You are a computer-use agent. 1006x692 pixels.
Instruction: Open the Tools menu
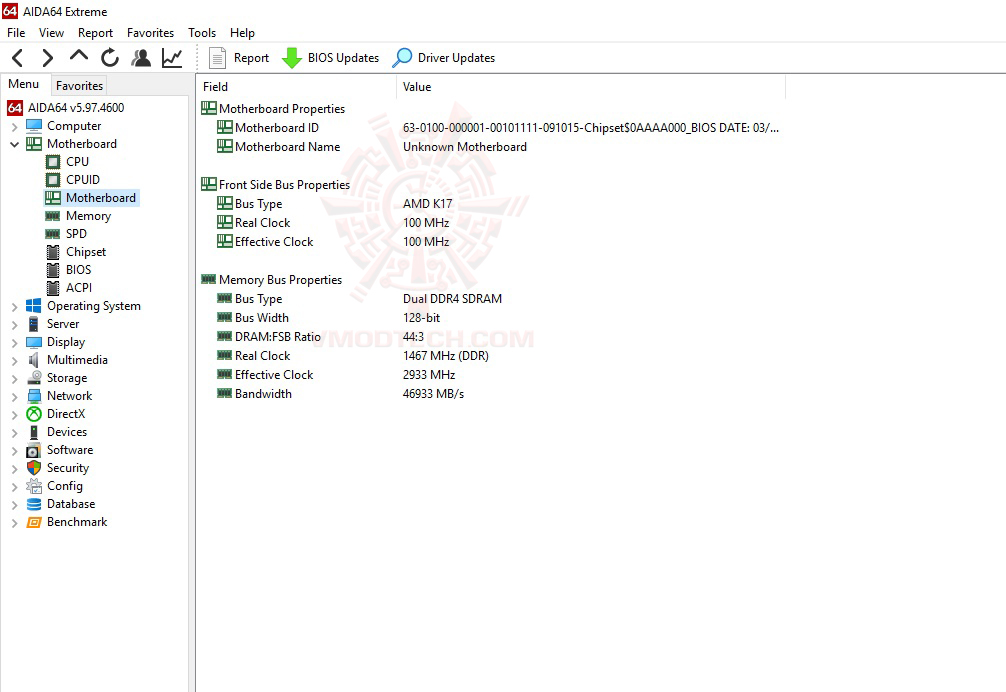click(x=201, y=32)
